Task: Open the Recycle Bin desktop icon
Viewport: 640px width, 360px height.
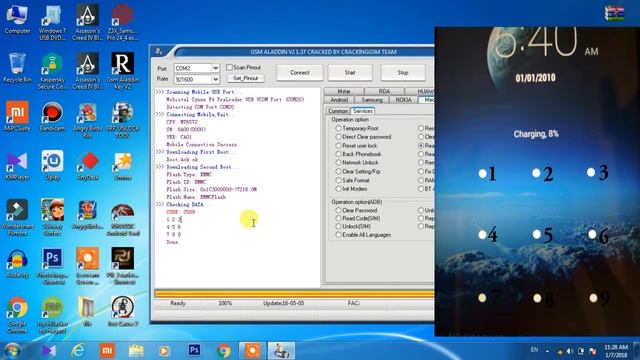Action: coord(17,68)
